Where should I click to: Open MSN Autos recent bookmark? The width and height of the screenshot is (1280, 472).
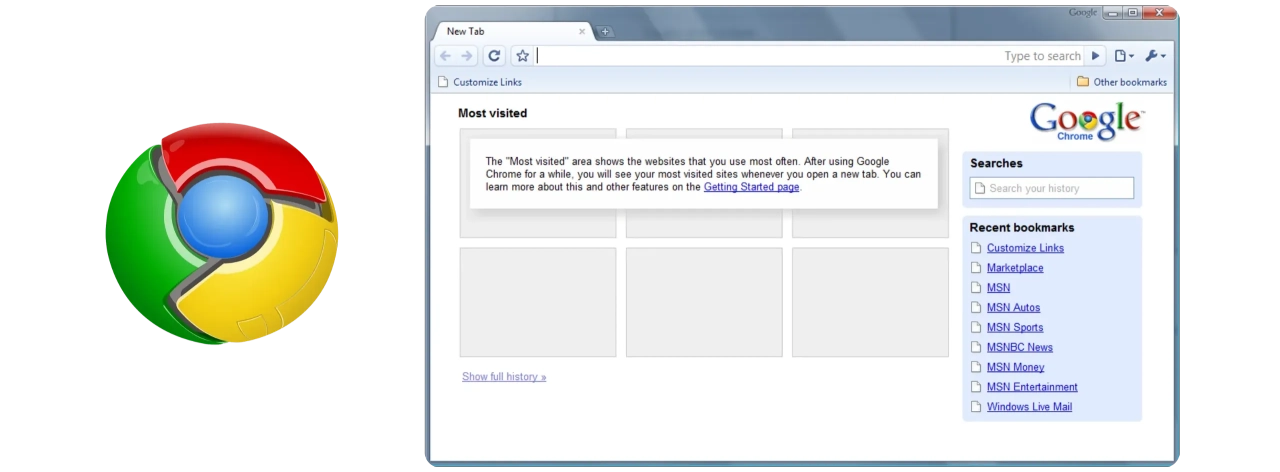click(1013, 308)
